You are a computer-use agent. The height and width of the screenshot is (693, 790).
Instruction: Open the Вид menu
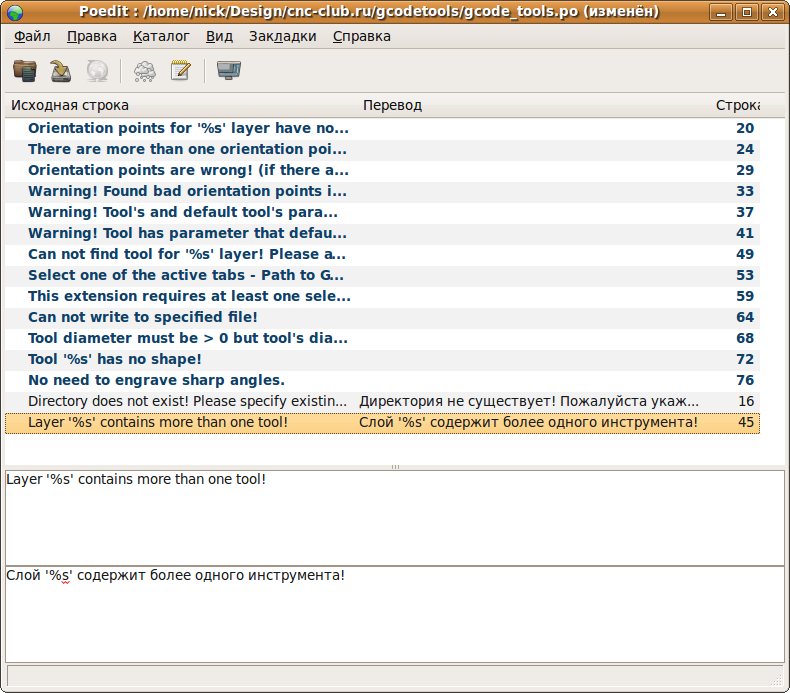219,36
